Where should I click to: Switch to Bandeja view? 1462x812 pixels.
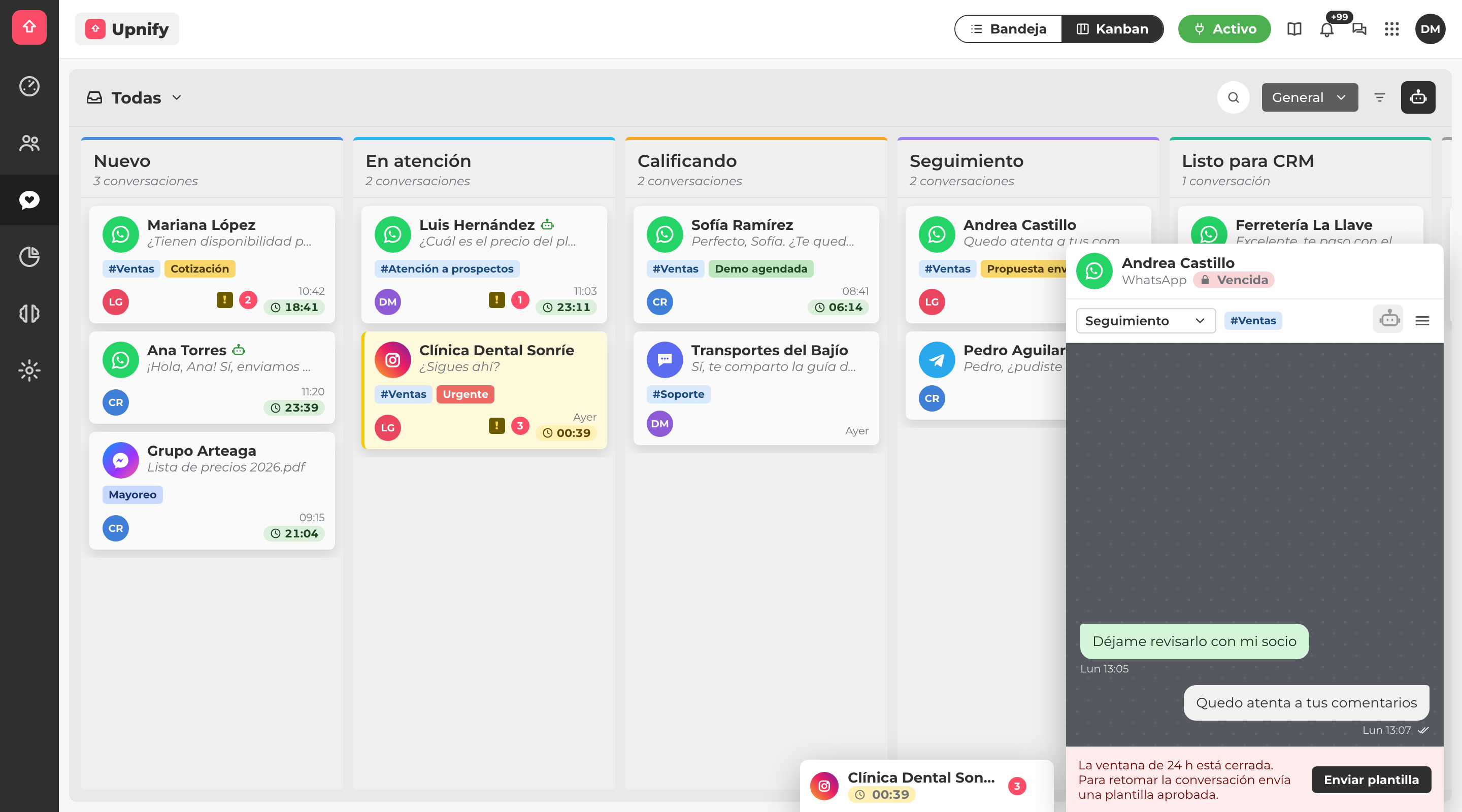point(1009,29)
